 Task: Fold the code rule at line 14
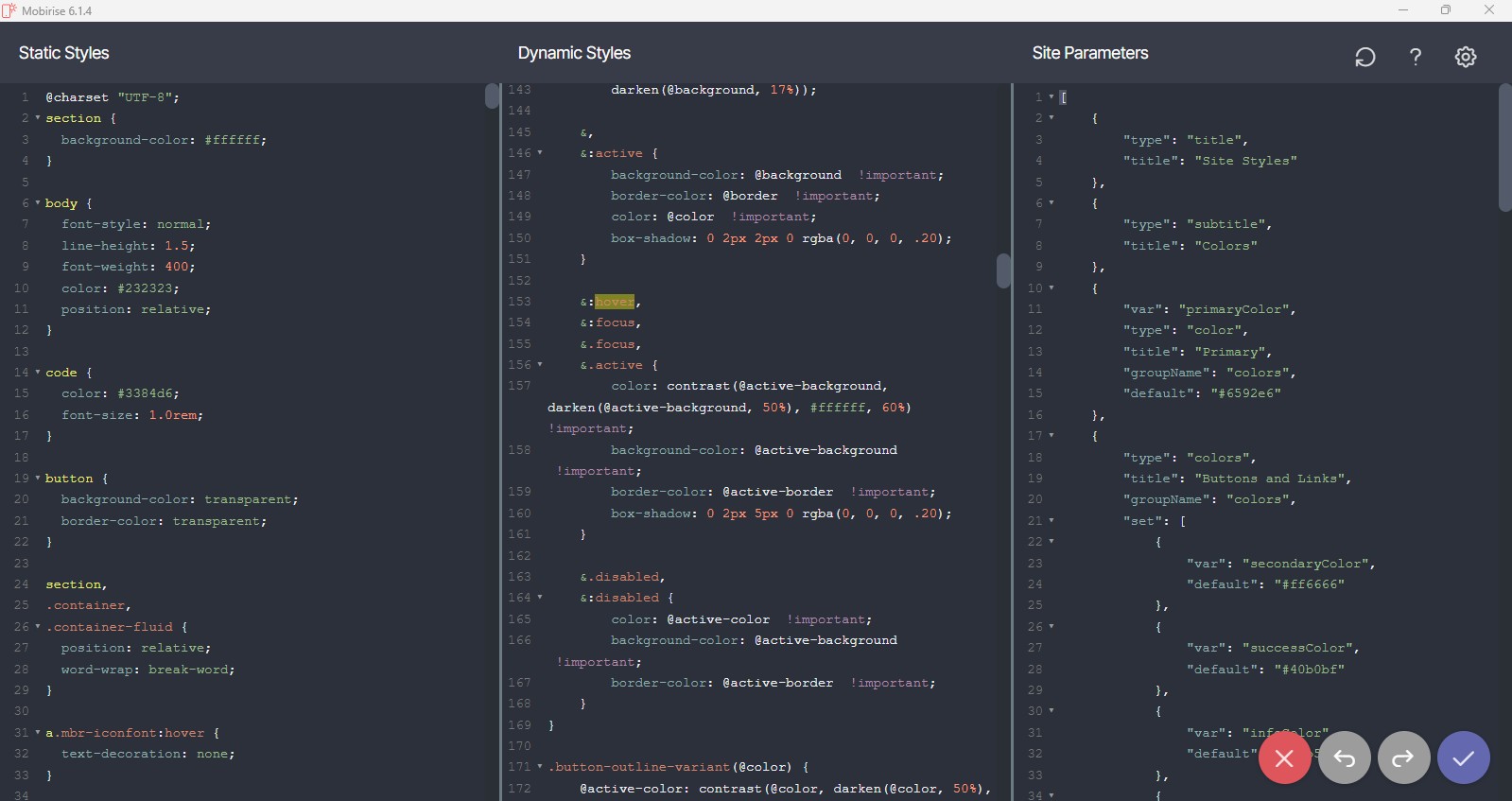point(38,373)
